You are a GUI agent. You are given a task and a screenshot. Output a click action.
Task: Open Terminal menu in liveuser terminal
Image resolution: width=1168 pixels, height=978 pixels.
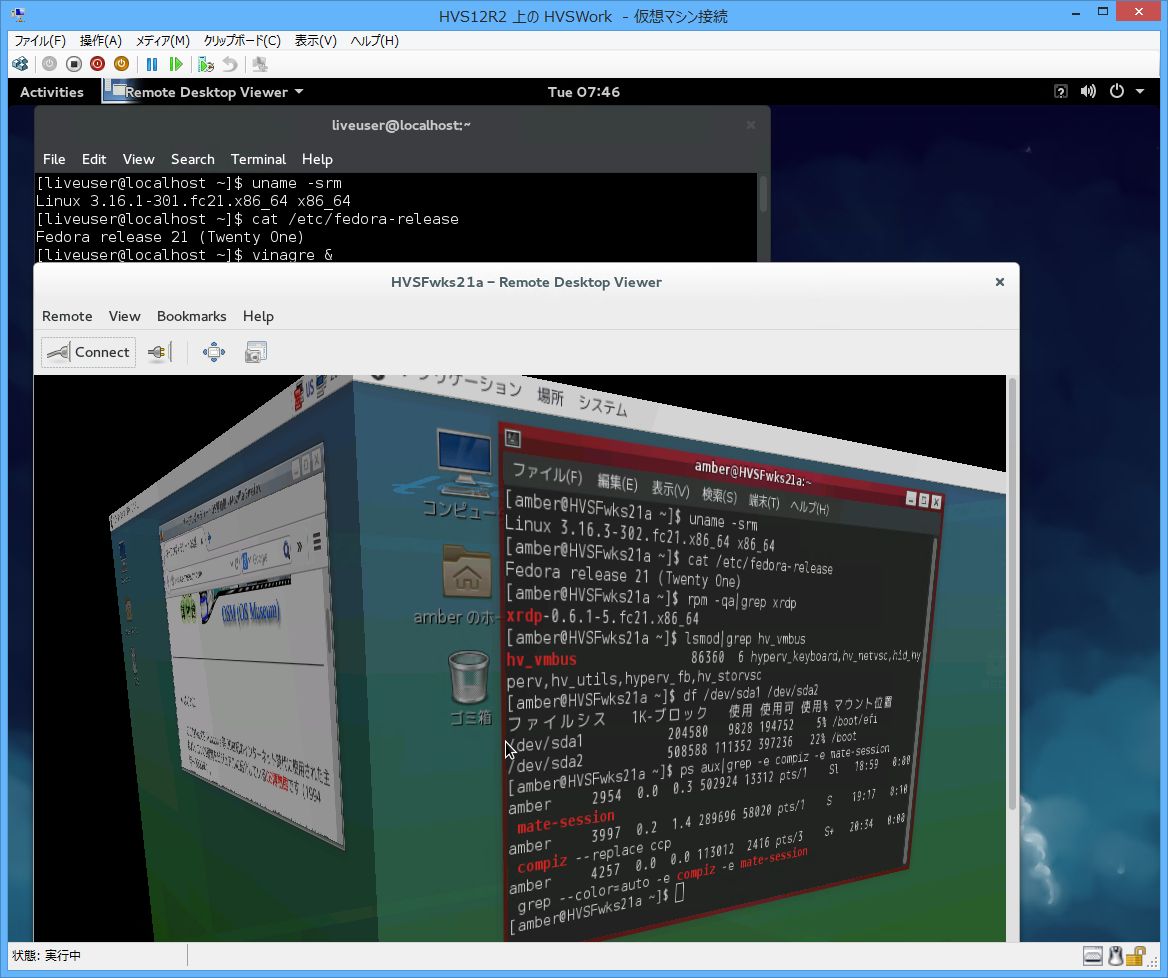click(258, 159)
